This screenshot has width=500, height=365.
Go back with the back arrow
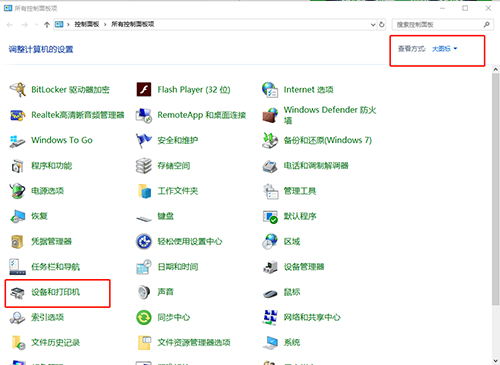(x=10, y=25)
